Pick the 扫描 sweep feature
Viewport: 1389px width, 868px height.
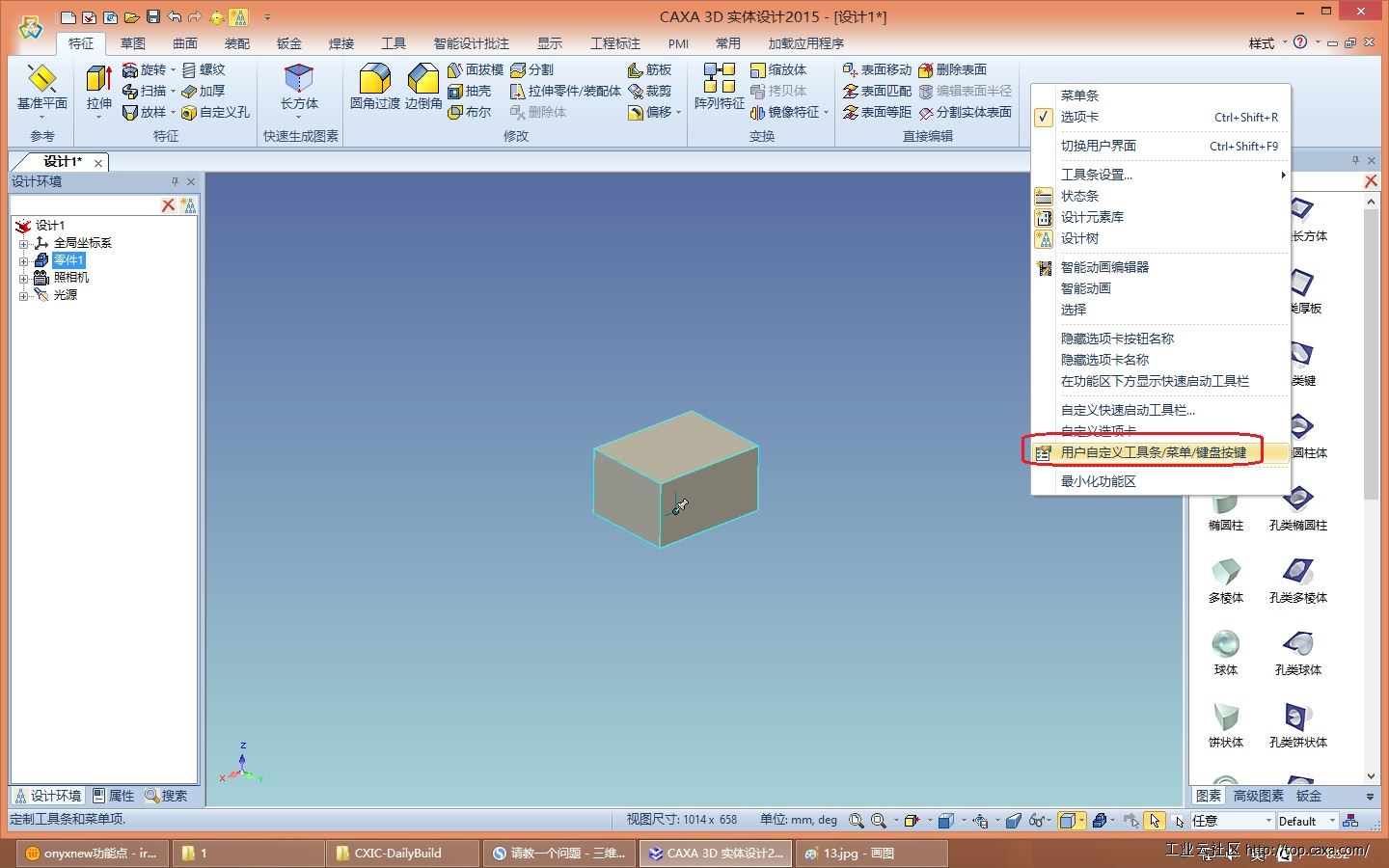145,91
